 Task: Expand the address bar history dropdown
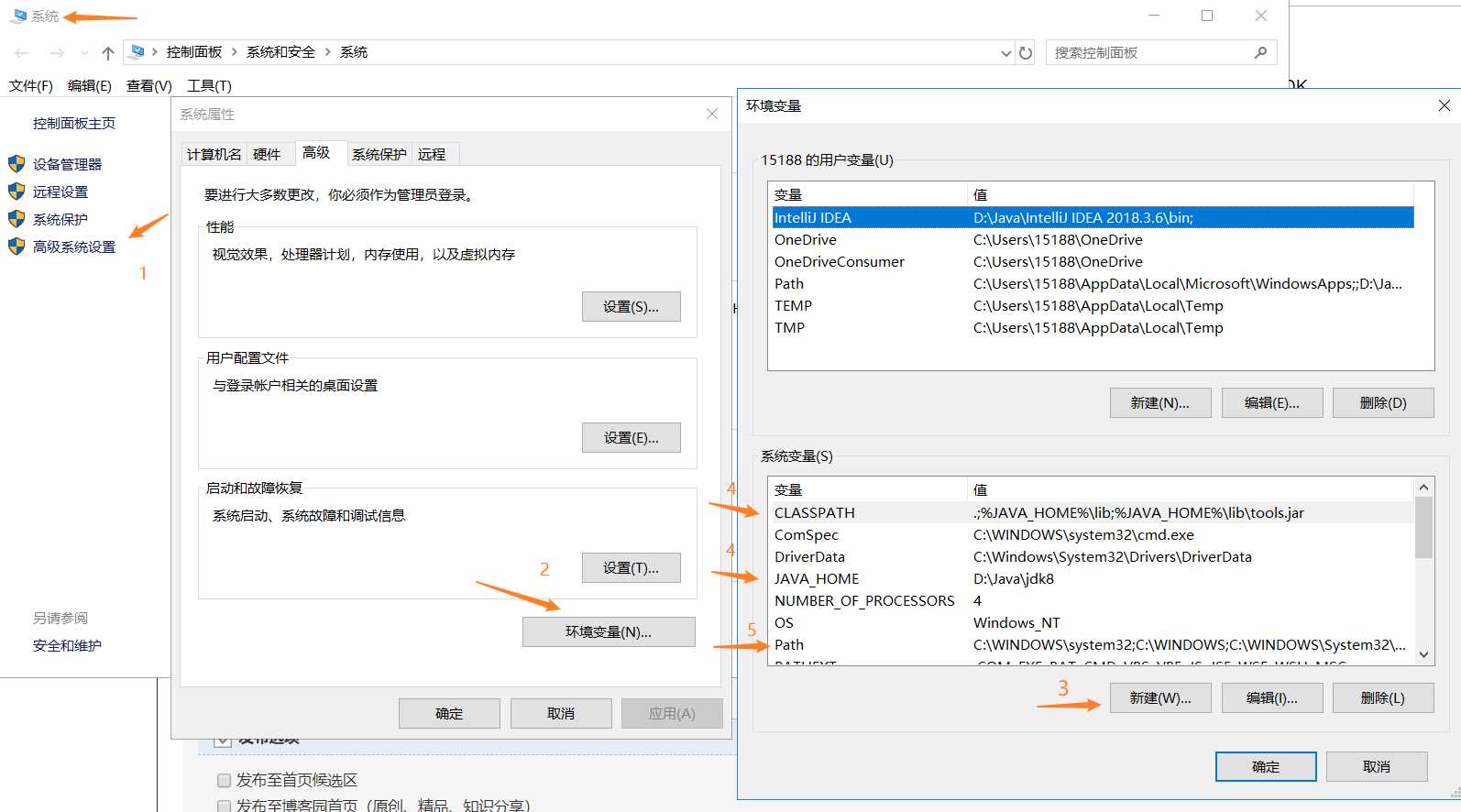[1005, 53]
